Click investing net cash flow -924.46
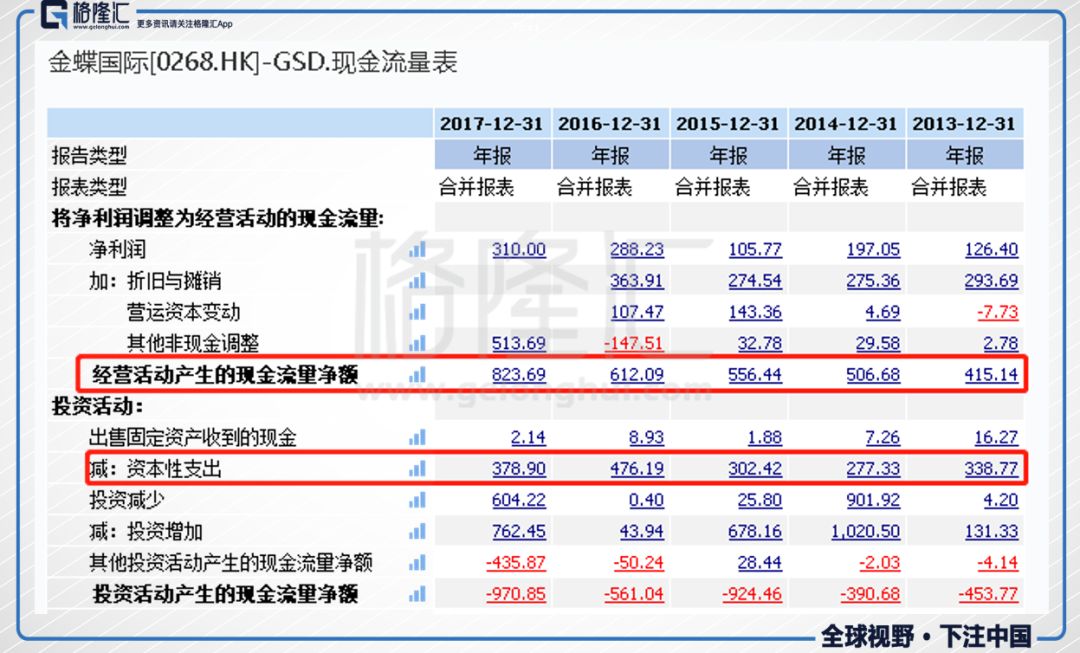The height and width of the screenshot is (653, 1080). tap(752, 594)
